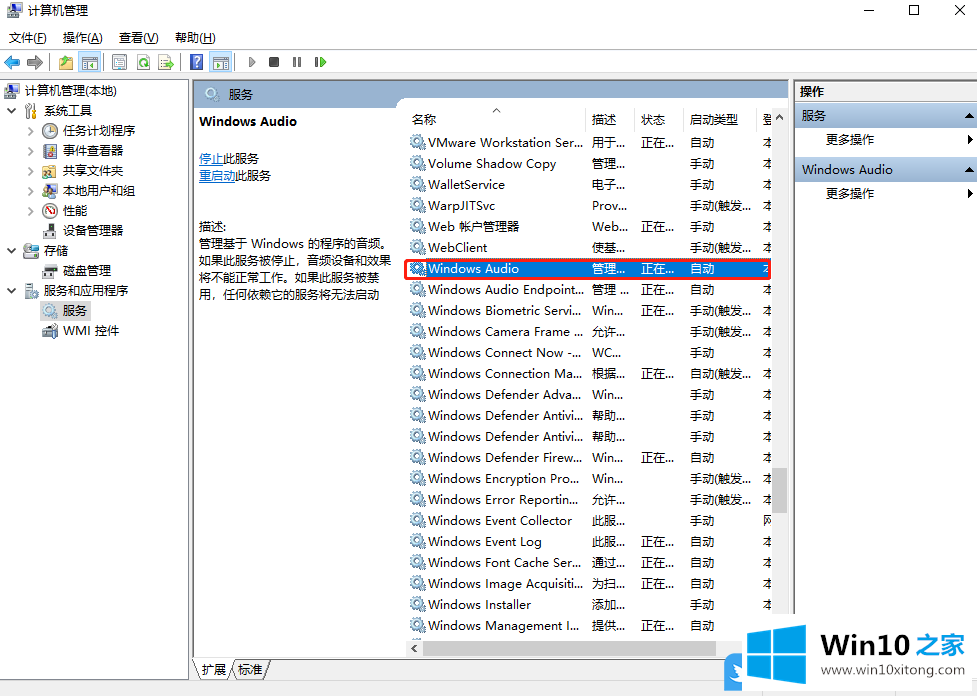Select the Windows Biometric Service row
This screenshot has width=977, height=696.
pyautogui.click(x=589, y=311)
